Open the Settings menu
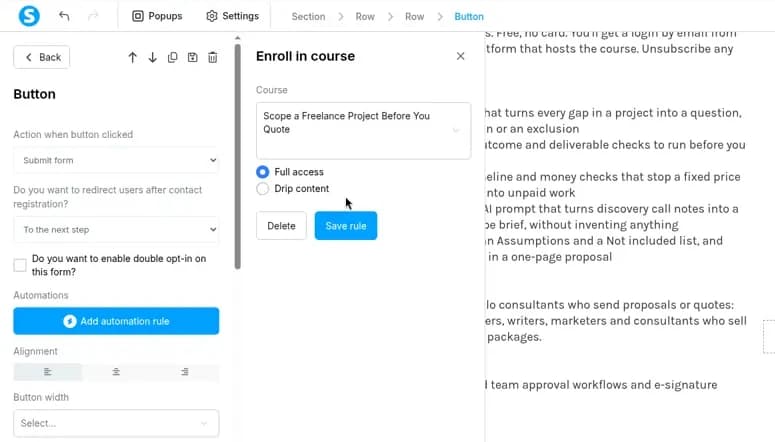 click(x=232, y=16)
